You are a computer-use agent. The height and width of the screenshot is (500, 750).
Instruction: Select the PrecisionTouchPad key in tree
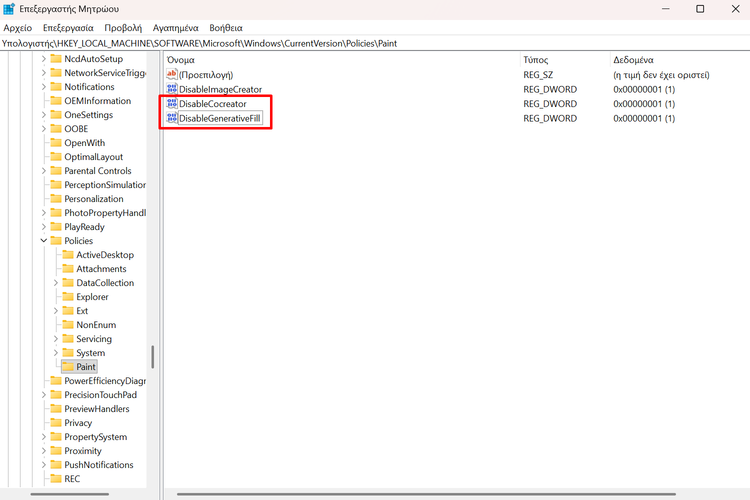click(x=100, y=395)
